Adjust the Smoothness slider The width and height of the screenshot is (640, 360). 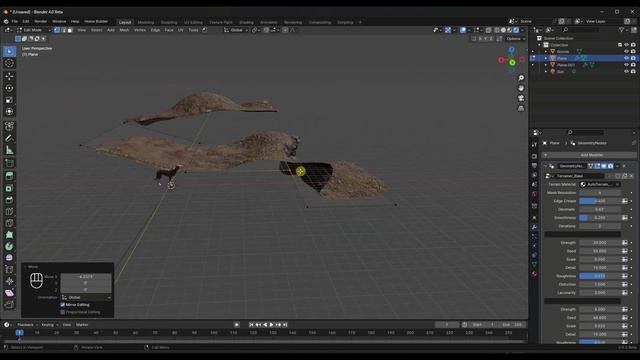tap(600, 218)
